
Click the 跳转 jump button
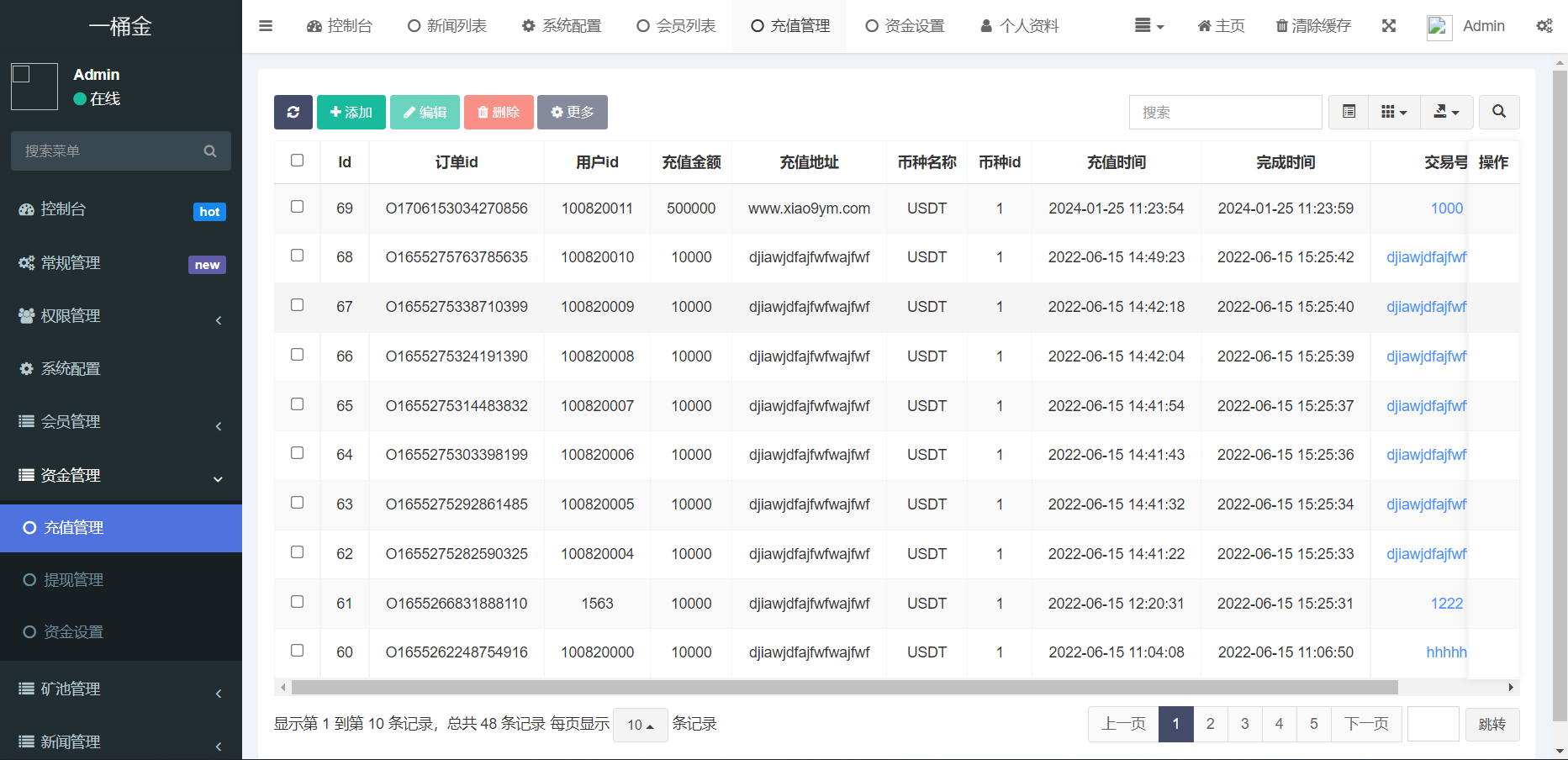tap(1492, 725)
